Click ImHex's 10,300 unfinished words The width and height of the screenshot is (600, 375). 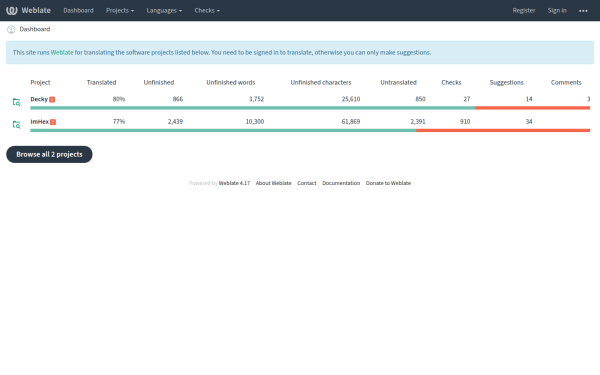(255, 122)
